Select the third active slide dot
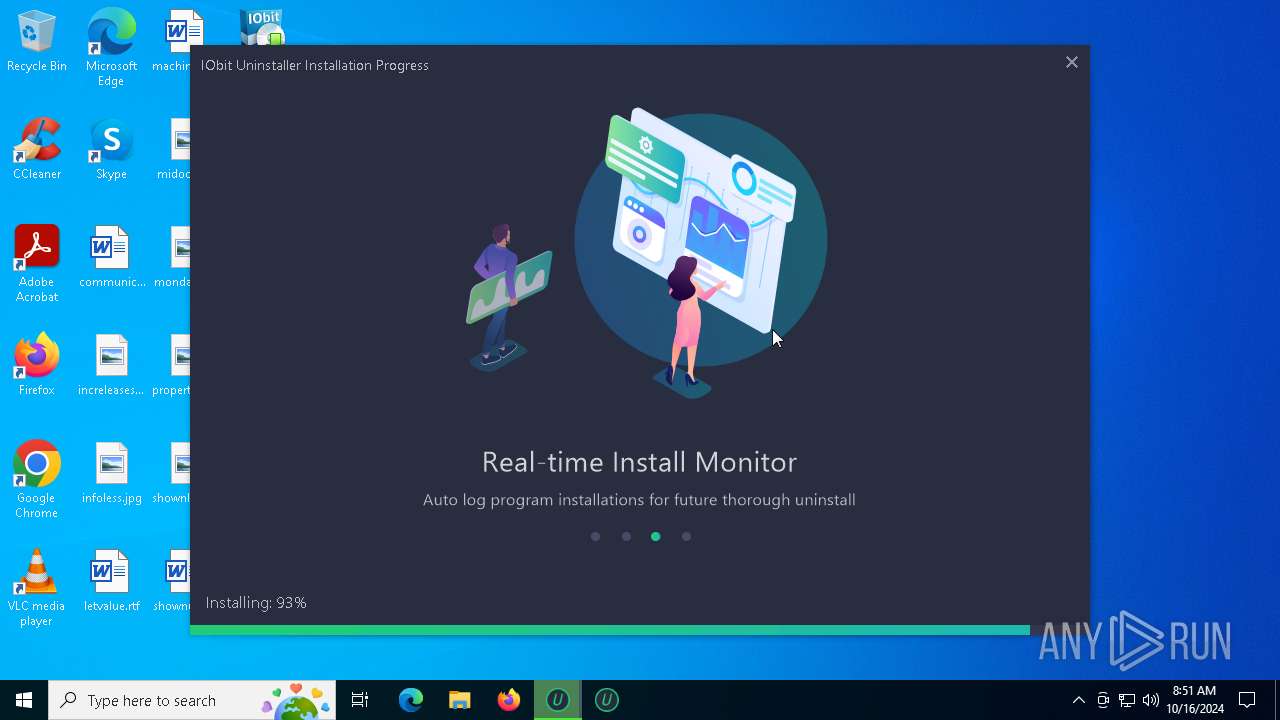Viewport: 1280px width, 720px height. [x=656, y=537]
